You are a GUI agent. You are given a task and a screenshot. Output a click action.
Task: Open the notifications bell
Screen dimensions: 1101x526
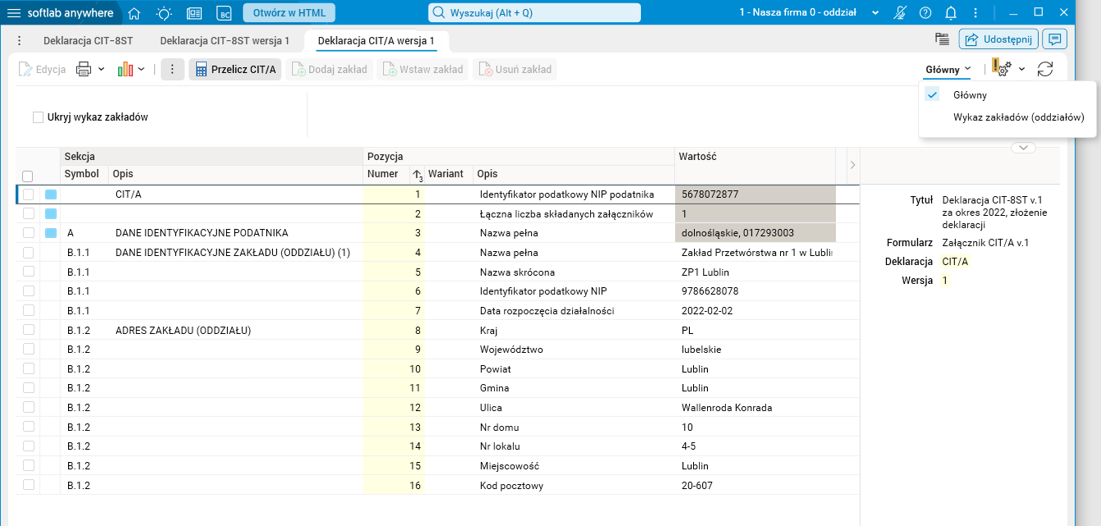[x=951, y=13]
